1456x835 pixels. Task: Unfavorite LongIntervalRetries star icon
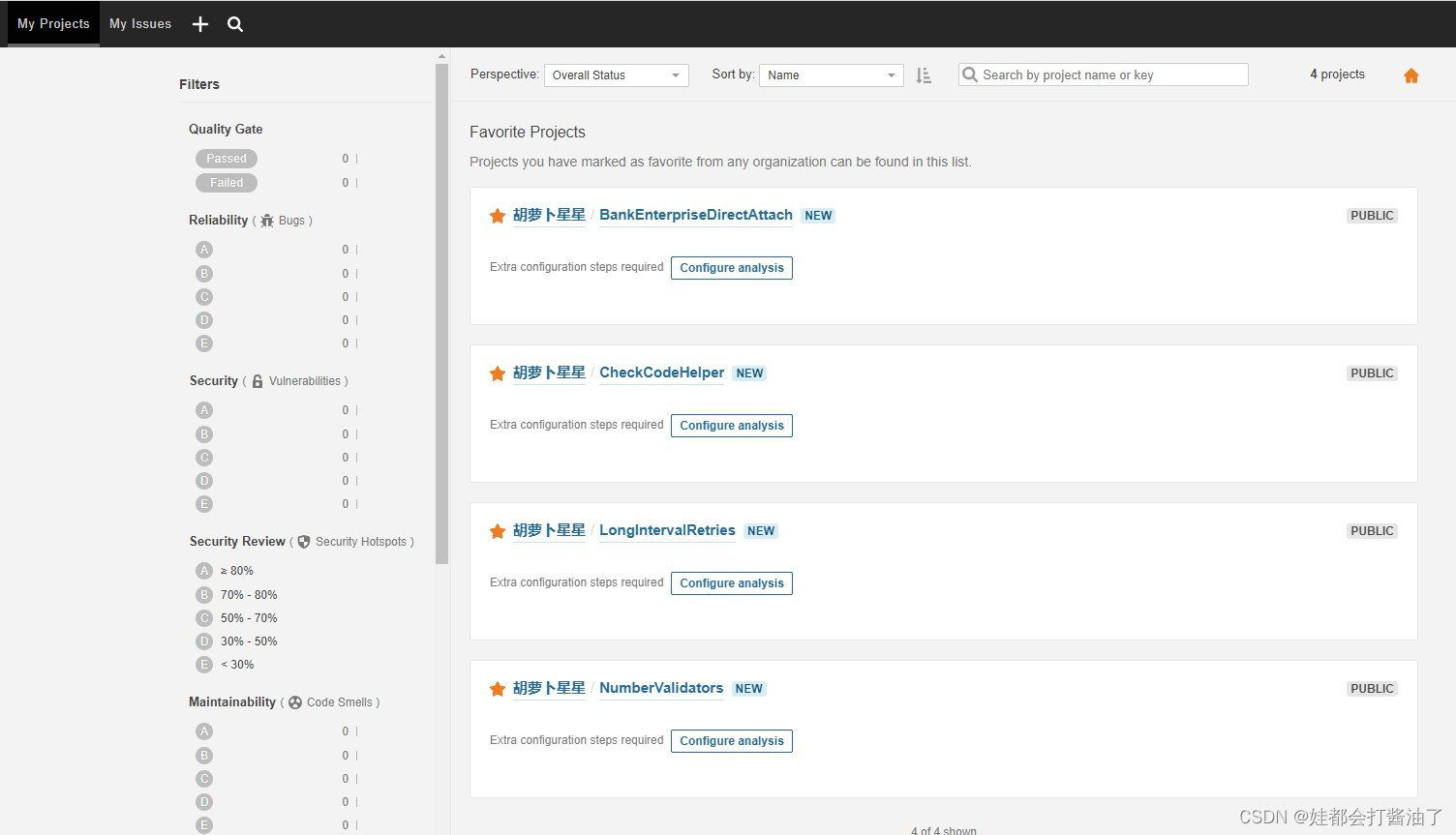click(498, 531)
